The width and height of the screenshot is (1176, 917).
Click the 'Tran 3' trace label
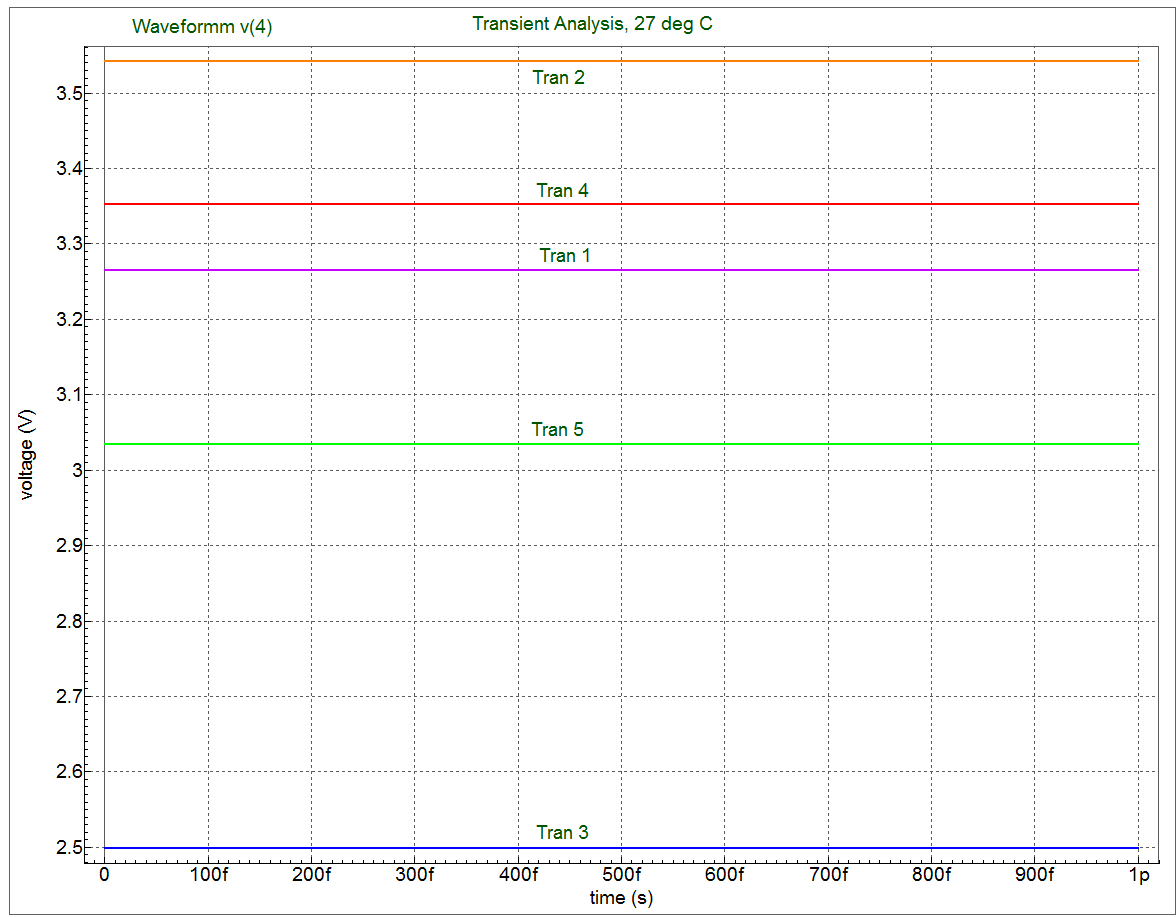[x=562, y=832]
